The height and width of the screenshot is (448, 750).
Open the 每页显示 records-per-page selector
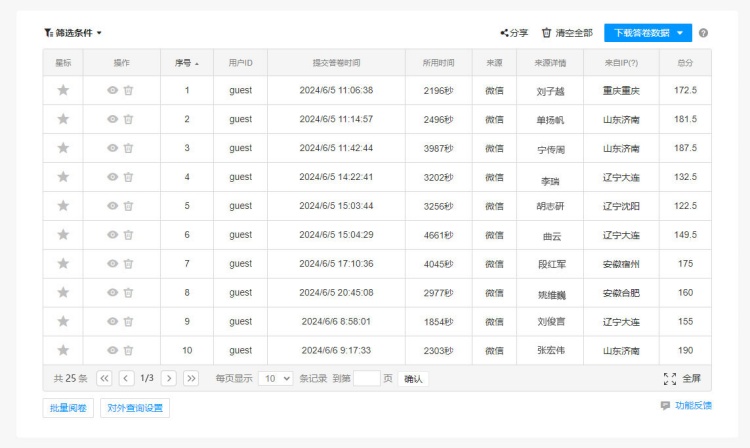pyautogui.click(x=275, y=379)
